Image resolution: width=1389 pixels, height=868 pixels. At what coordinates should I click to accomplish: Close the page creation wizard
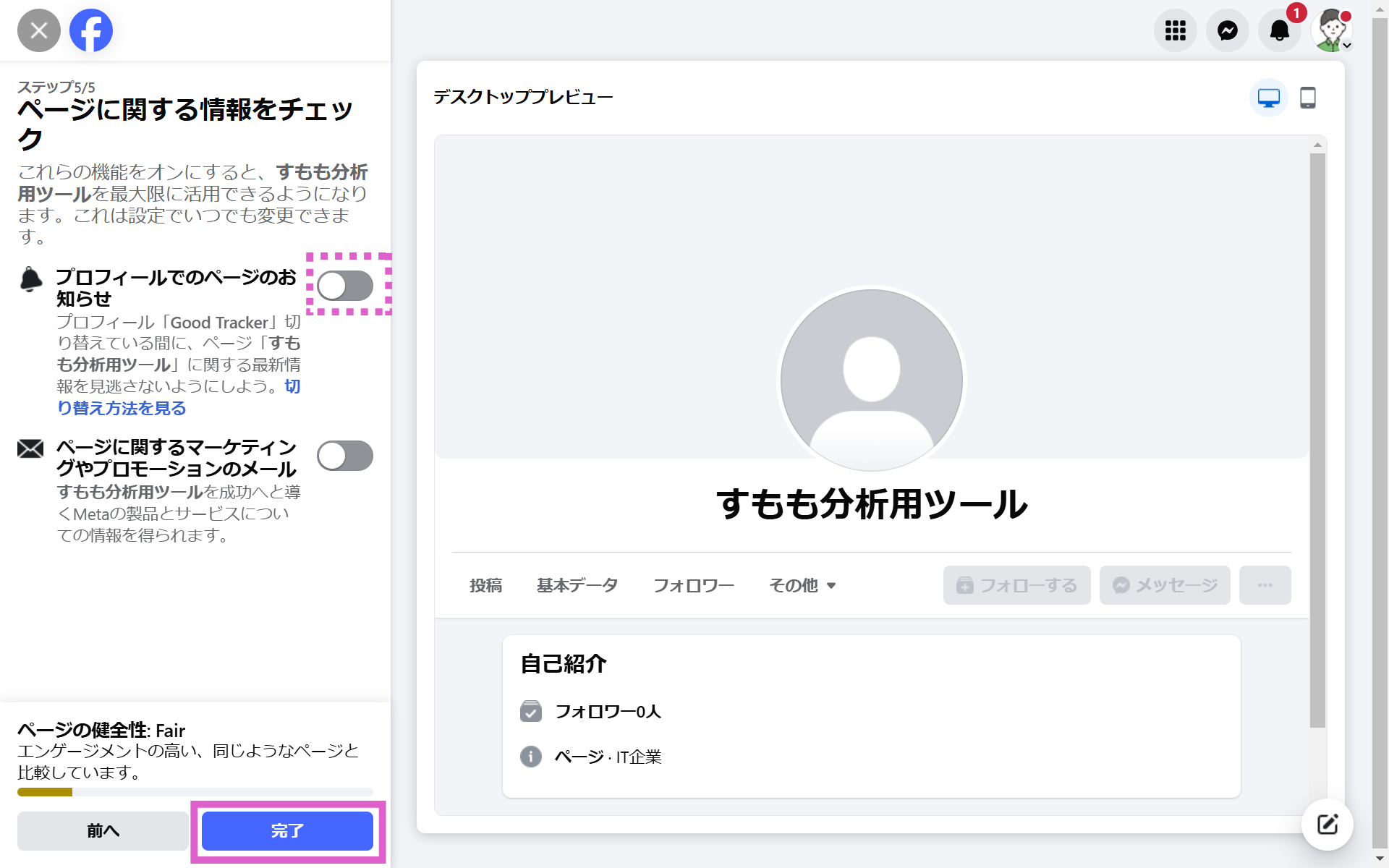(x=39, y=30)
